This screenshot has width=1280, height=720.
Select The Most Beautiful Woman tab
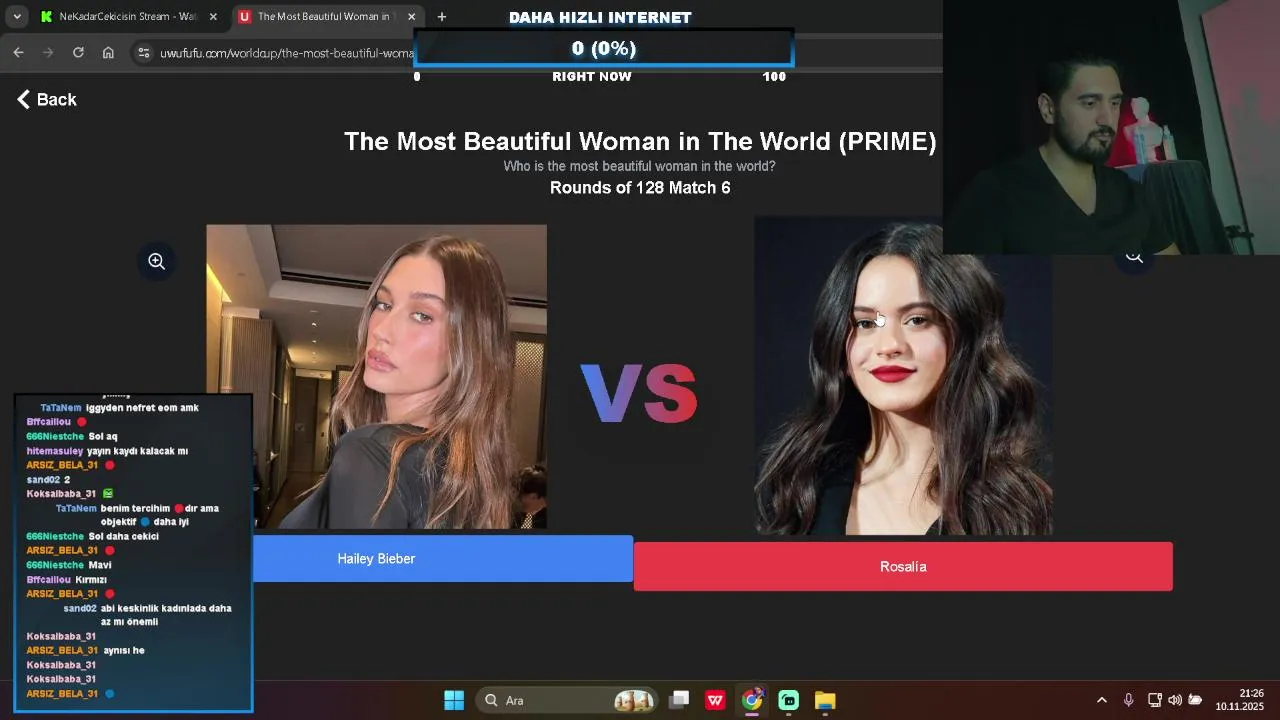pos(328,17)
